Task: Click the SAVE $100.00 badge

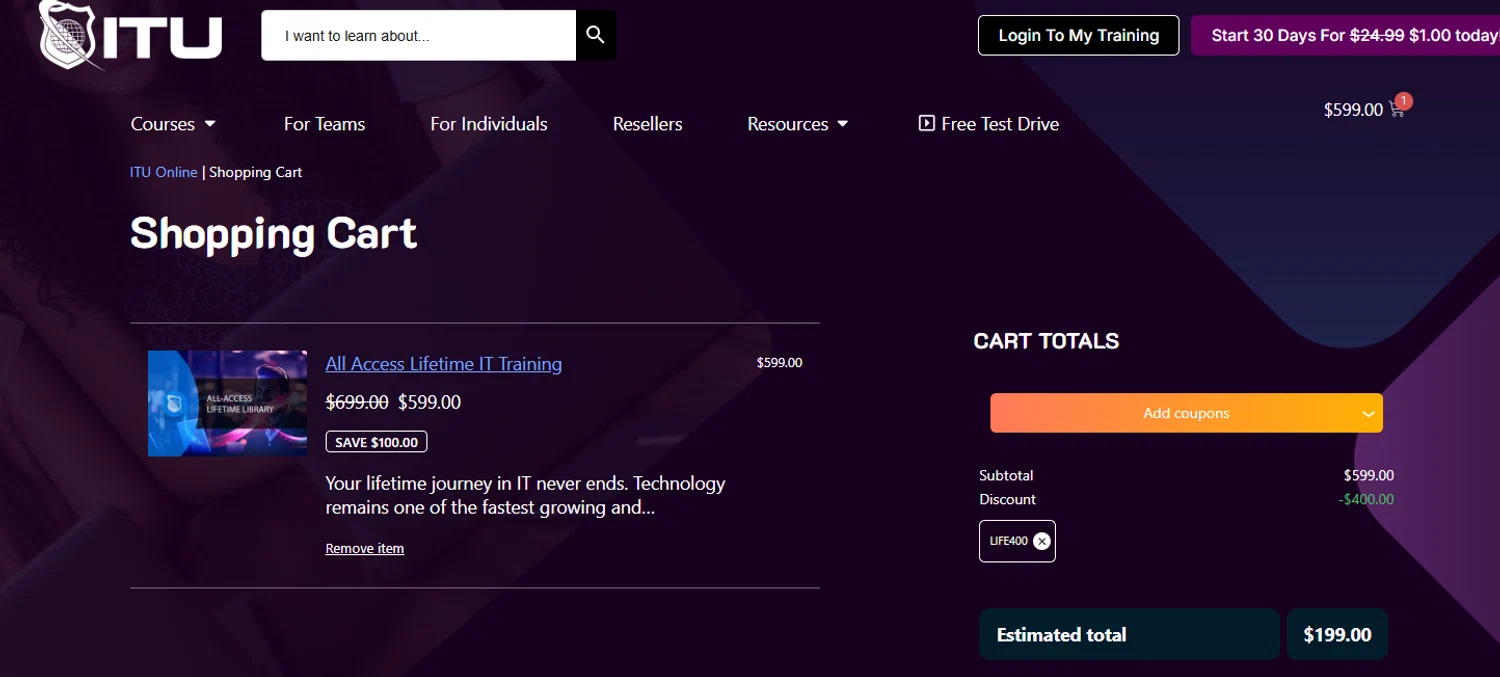Action: click(376, 442)
